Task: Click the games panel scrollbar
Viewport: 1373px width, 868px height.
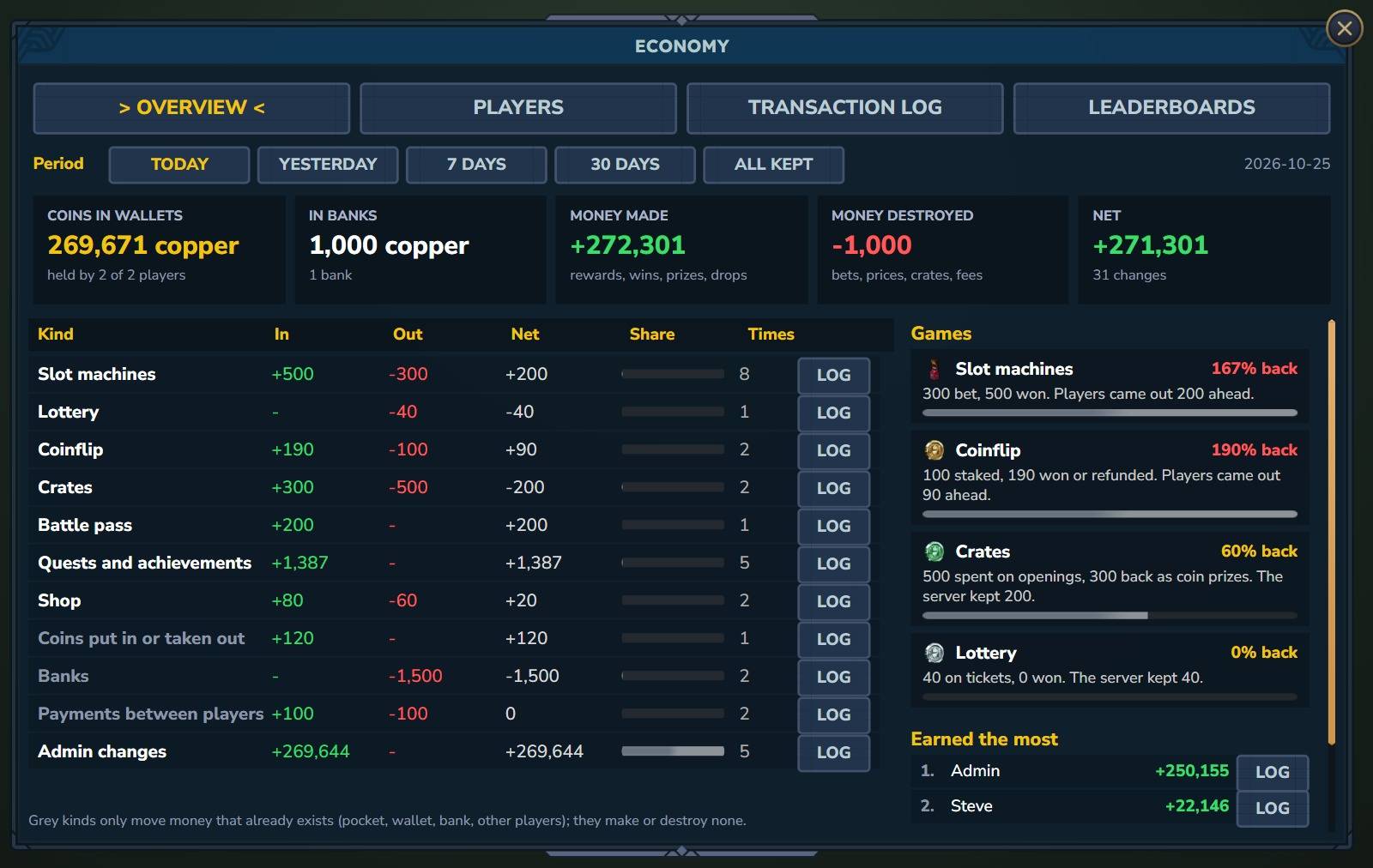Action: coord(1331,532)
